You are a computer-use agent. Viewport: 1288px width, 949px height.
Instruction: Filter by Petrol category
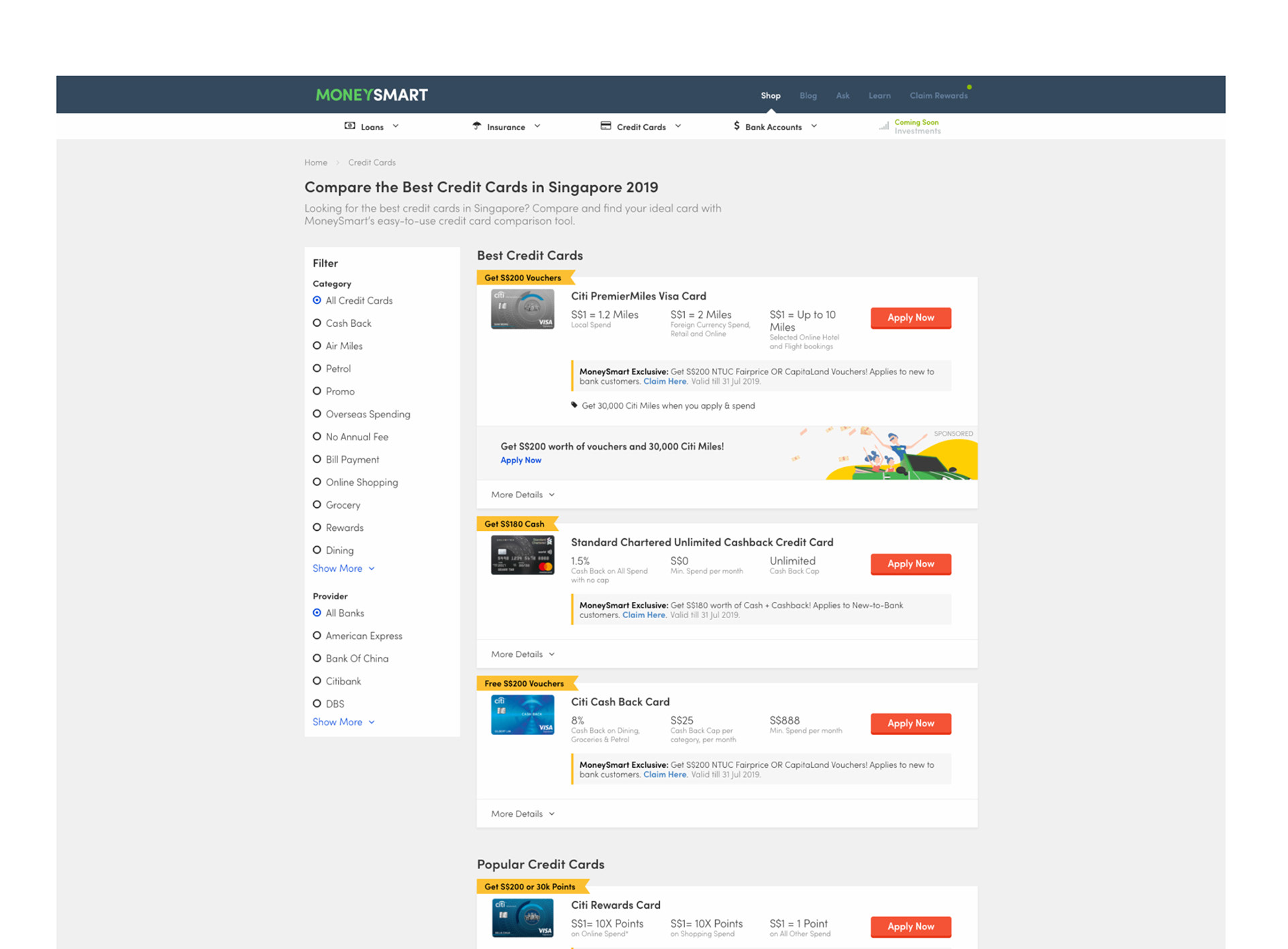pos(332,368)
